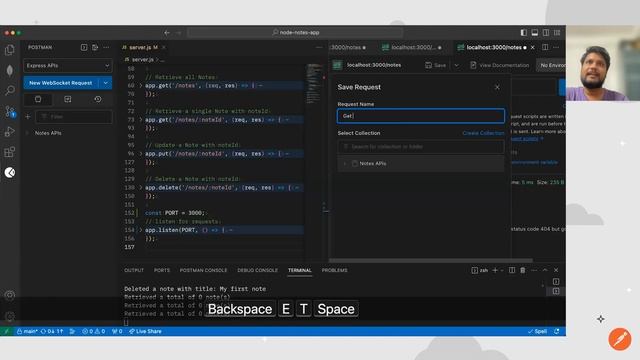Split terminal icon in panel toolbar

click(x=512, y=270)
